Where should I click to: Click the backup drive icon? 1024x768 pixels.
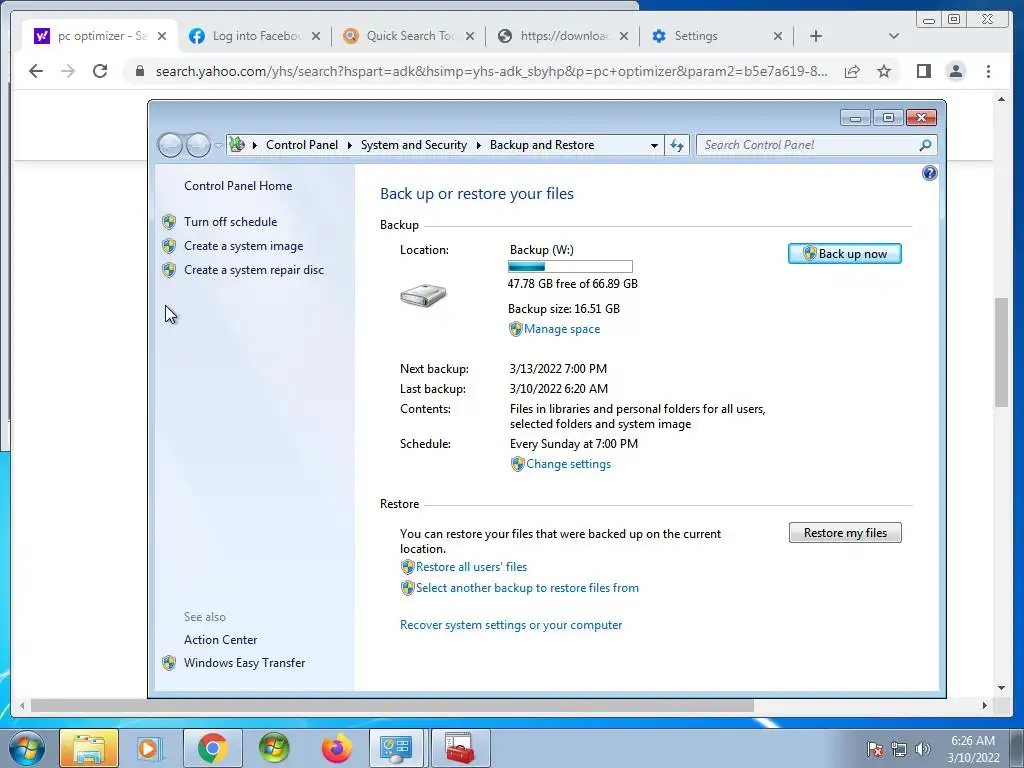423,295
